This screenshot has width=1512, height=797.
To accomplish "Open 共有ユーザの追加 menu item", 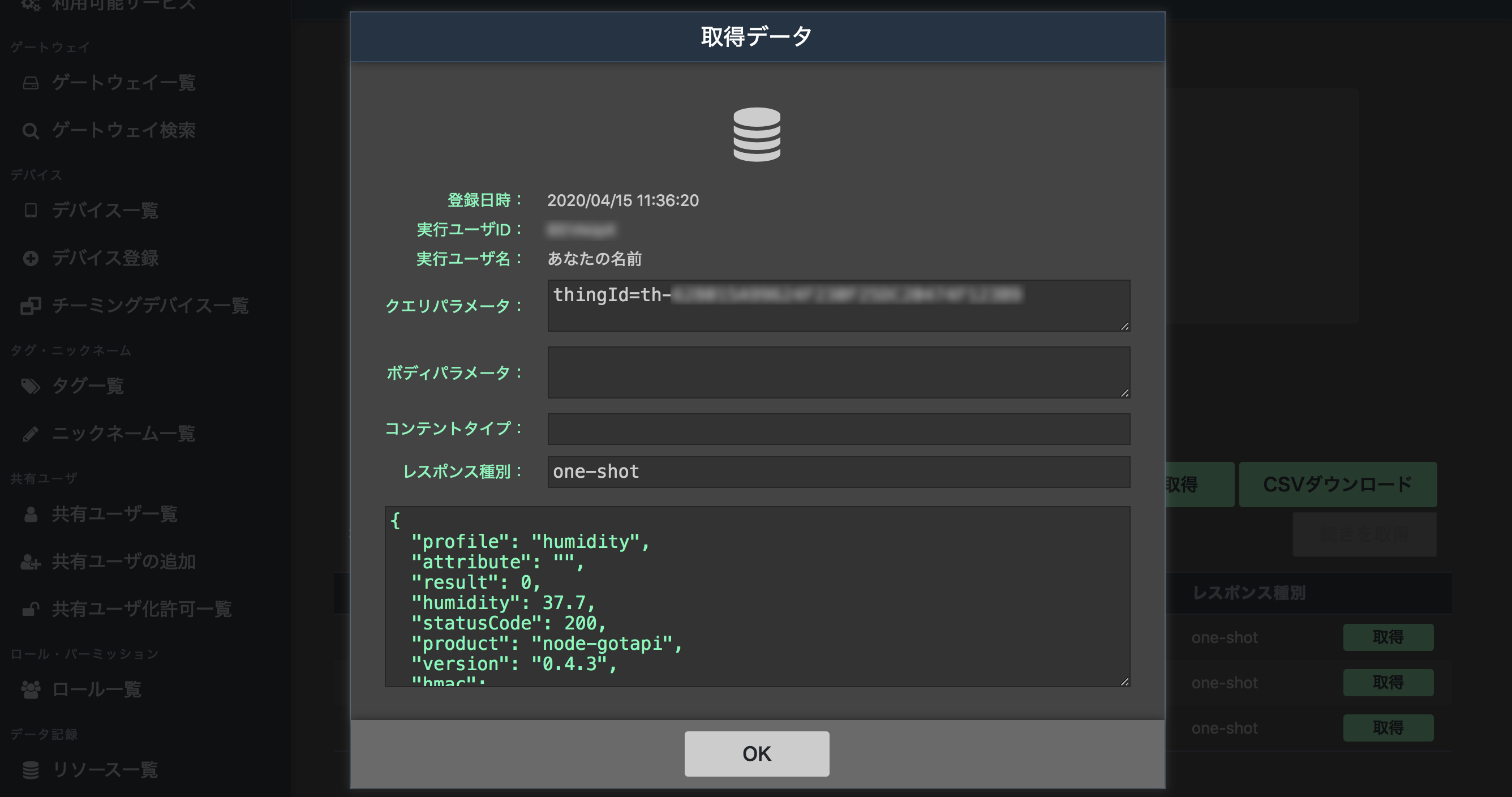I will coord(124,562).
